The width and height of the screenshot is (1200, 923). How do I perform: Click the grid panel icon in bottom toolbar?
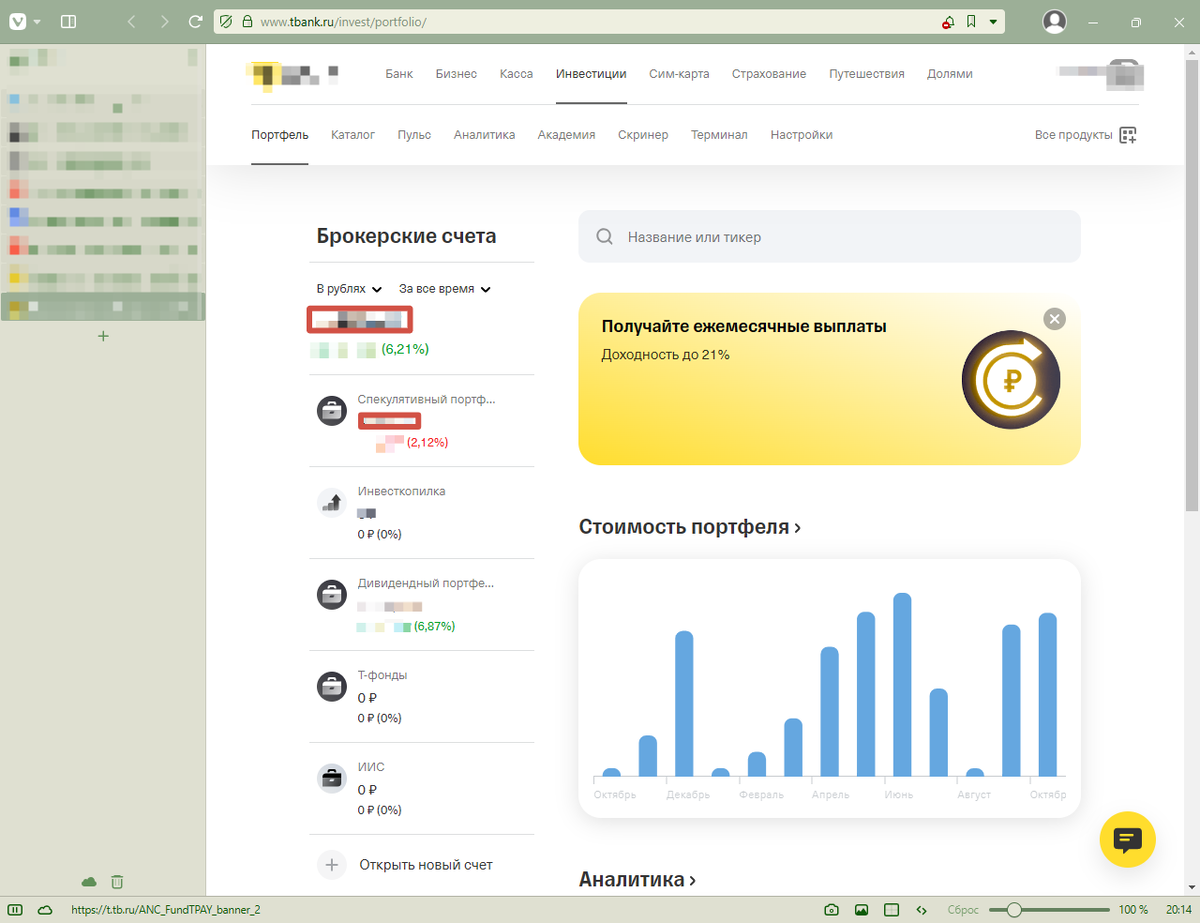(x=890, y=909)
